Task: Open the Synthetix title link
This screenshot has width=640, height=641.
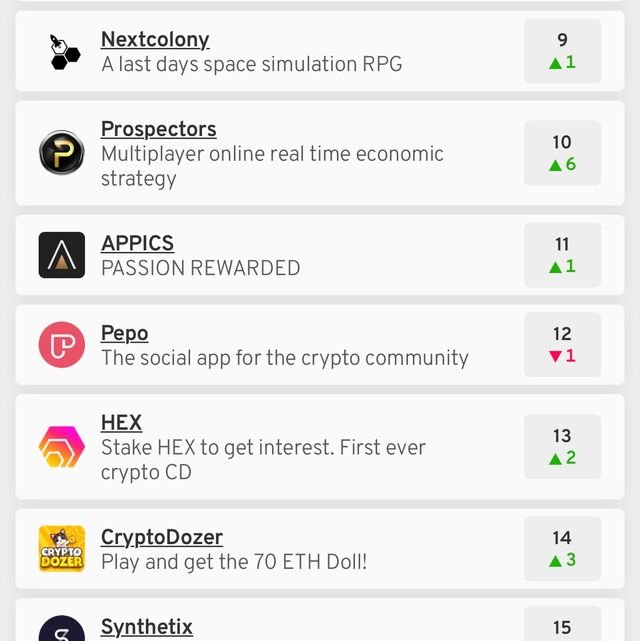Action: click(146, 627)
